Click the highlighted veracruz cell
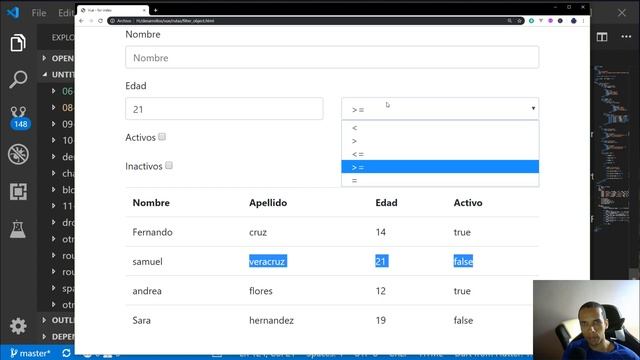 point(268,261)
